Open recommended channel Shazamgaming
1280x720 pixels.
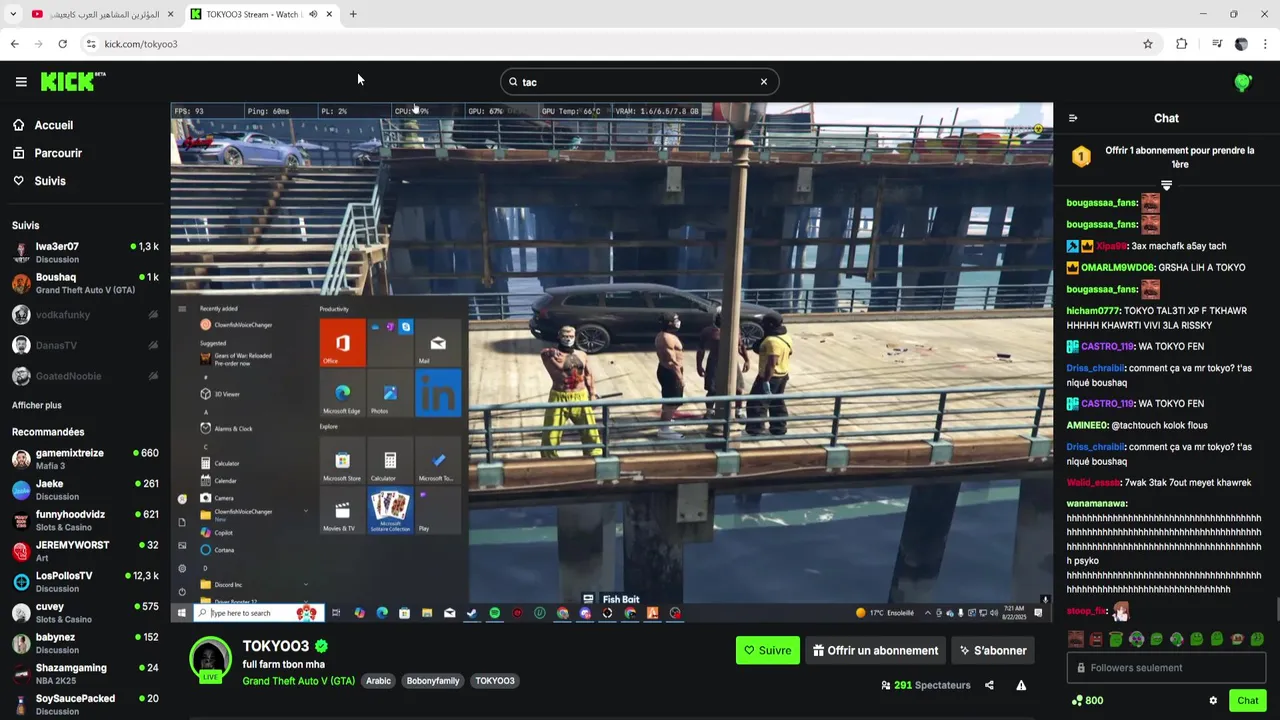coord(85,674)
